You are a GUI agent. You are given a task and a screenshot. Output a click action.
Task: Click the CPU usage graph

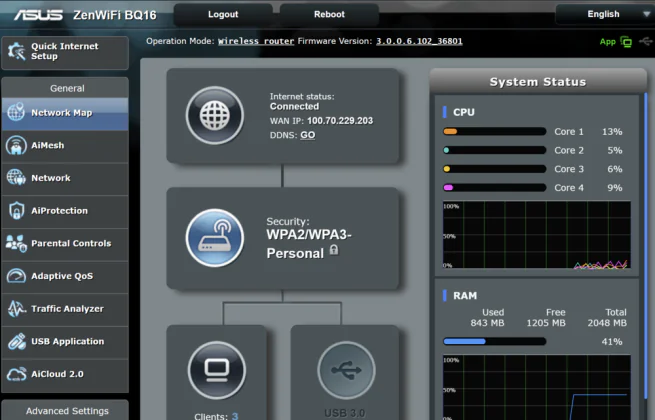tap(537, 235)
